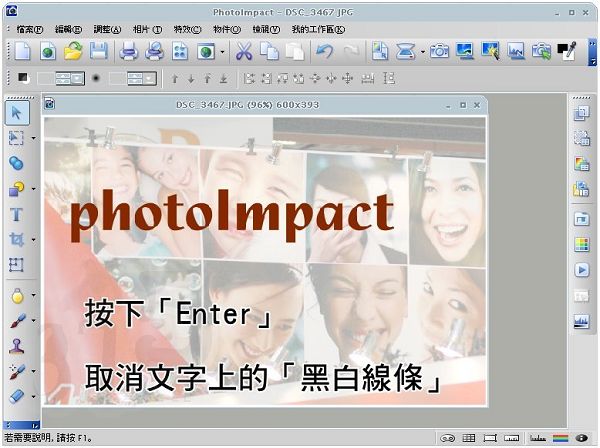
Task: Select the sparkle brush tool
Action: [x=17, y=371]
